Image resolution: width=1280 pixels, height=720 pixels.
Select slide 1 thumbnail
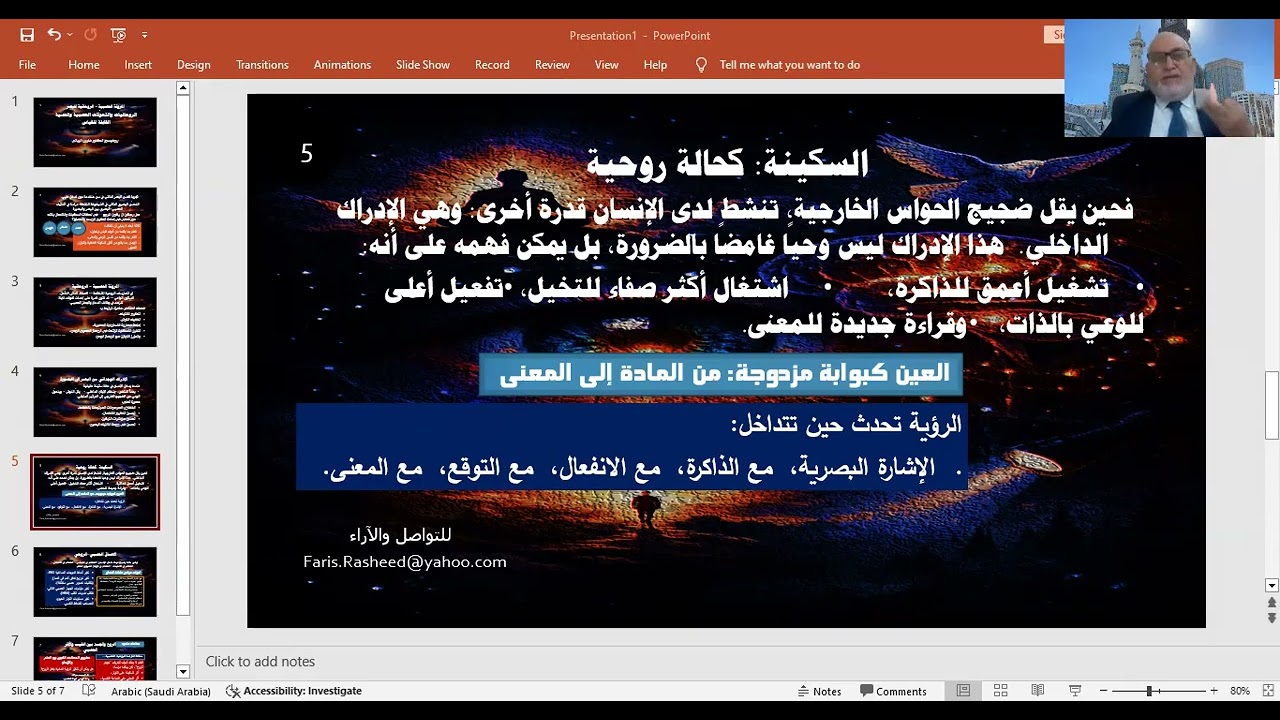coord(95,132)
